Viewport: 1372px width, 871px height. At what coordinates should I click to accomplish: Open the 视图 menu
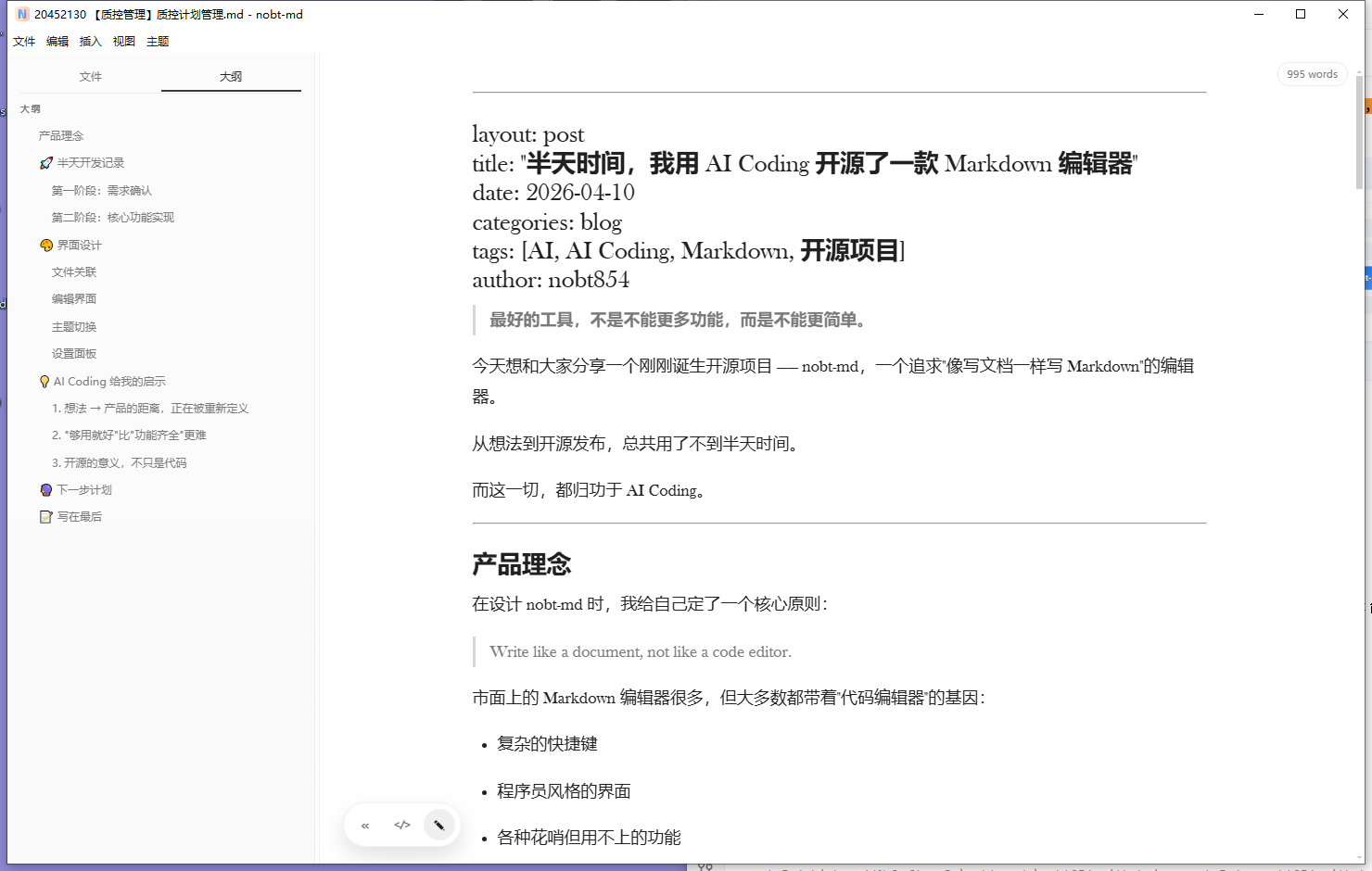click(x=124, y=42)
